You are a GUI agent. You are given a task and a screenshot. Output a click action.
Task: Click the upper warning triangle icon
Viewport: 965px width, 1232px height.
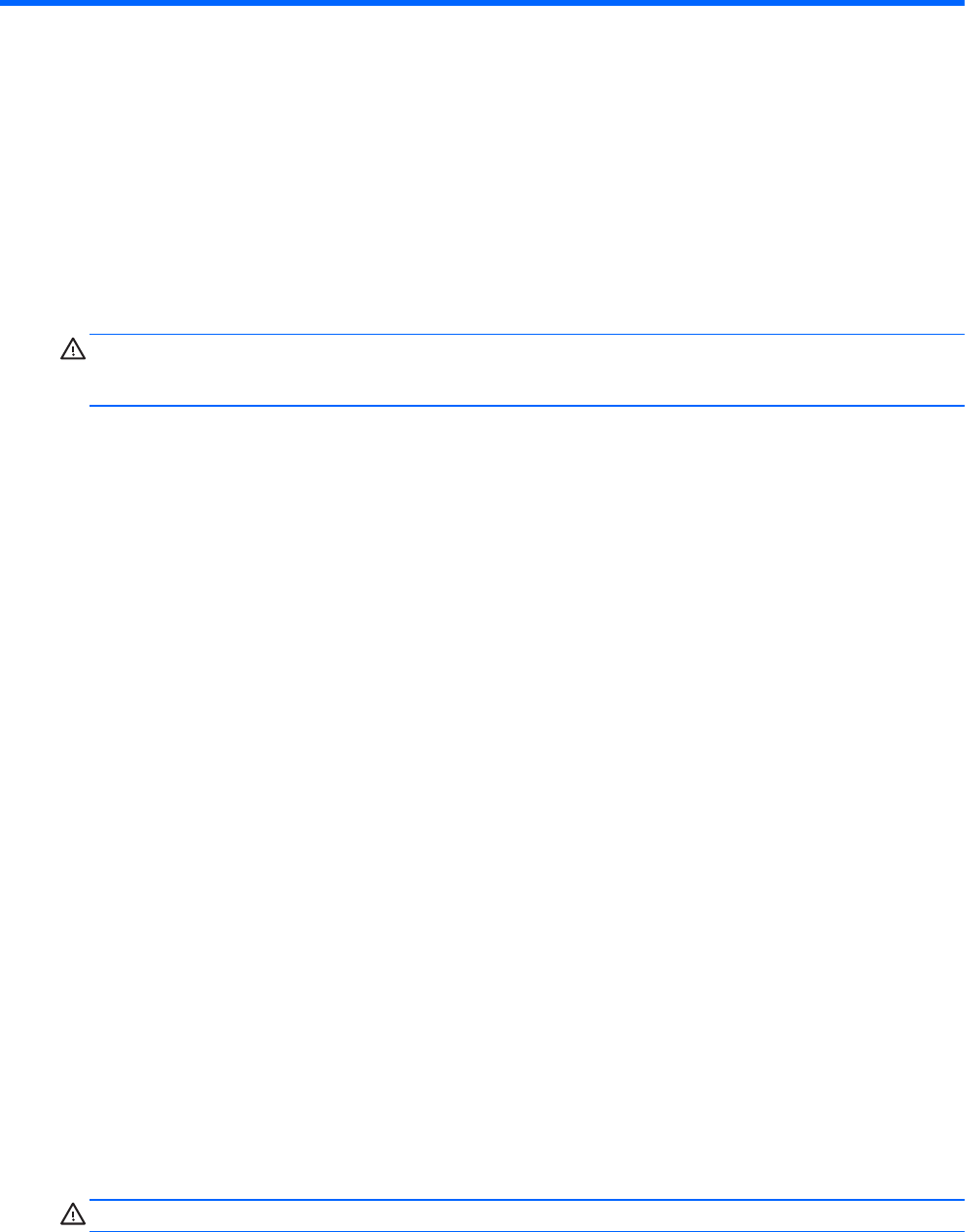click(x=74, y=348)
